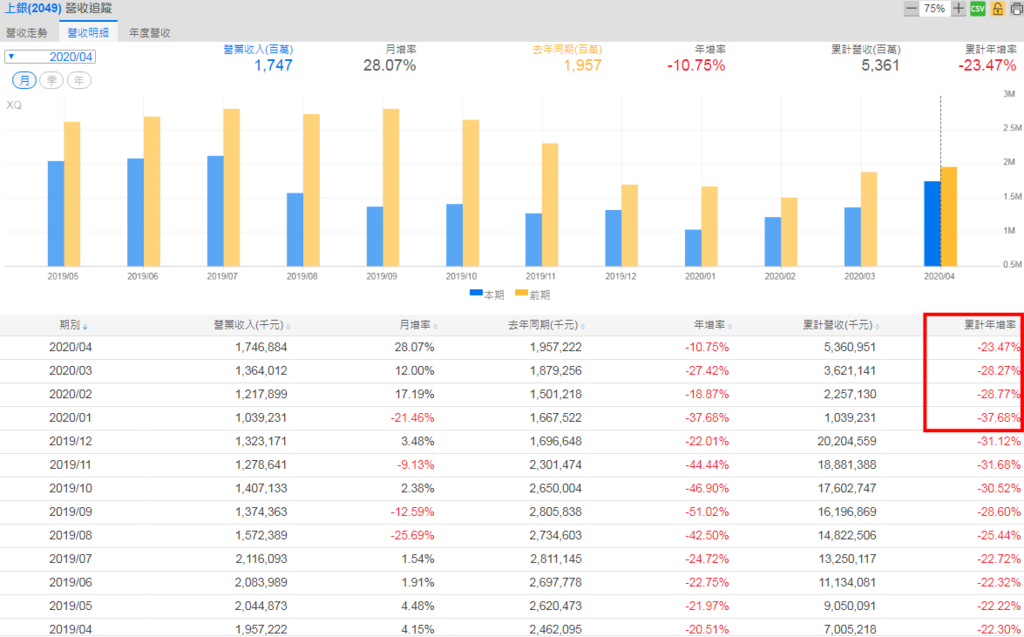This screenshot has height=637, width=1024.
Task: Click the 2019/11 period cell in the table
Action: click(x=71, y=465)
